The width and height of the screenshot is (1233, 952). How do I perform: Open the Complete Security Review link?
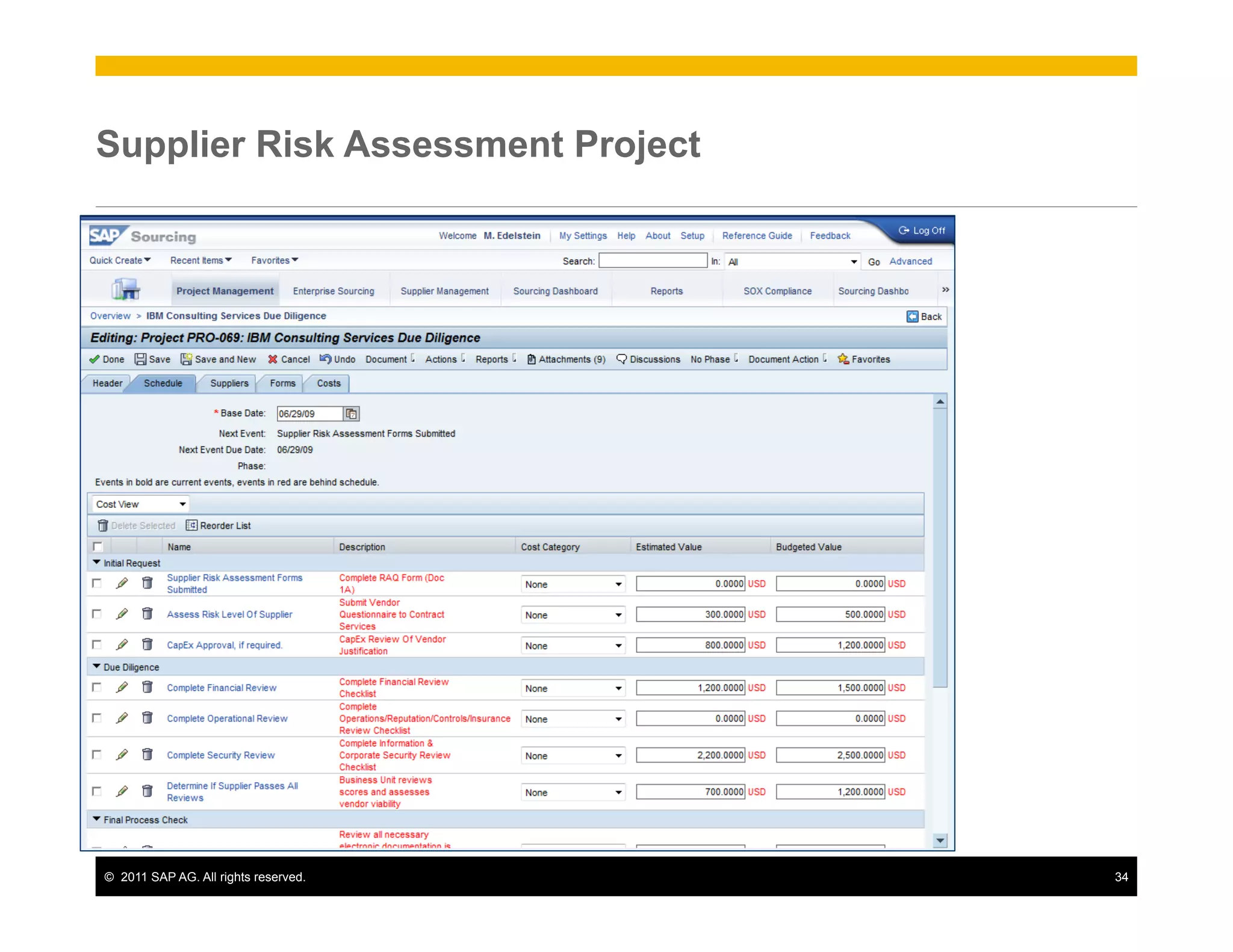[220, 755]
